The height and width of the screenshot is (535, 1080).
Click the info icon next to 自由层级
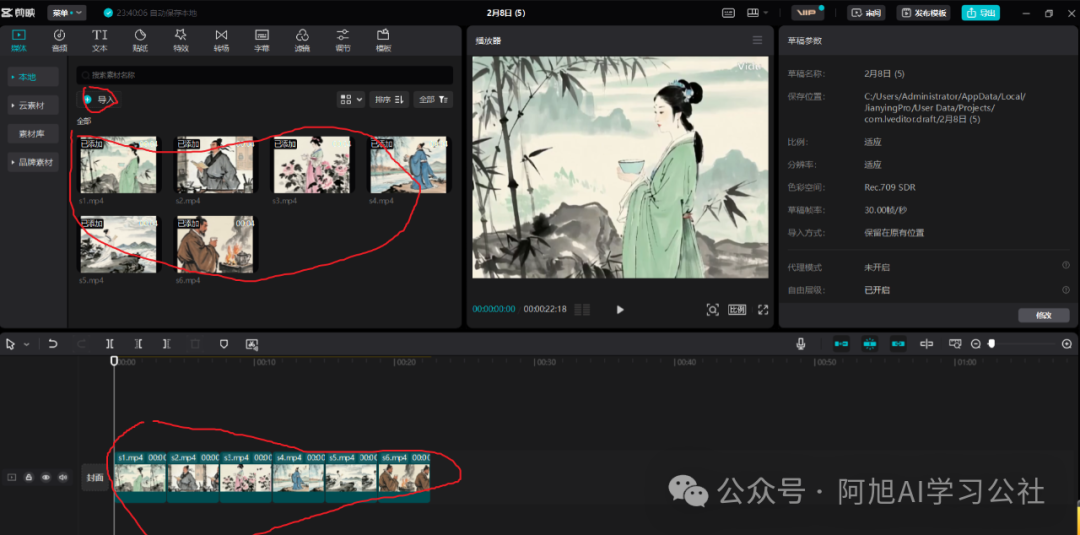(1066, 289)
